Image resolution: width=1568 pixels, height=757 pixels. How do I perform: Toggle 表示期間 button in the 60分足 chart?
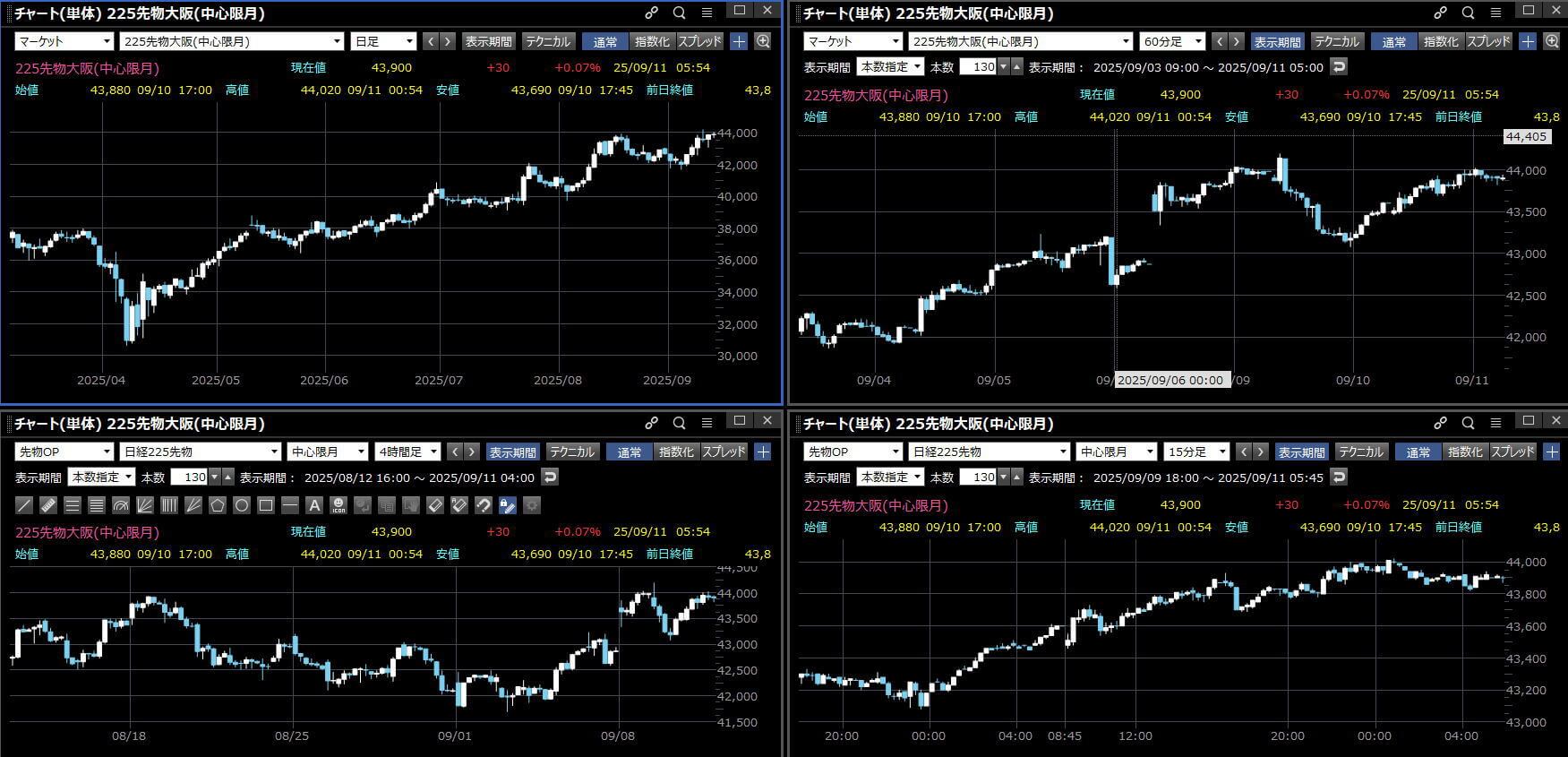(x=1276, y=41)
